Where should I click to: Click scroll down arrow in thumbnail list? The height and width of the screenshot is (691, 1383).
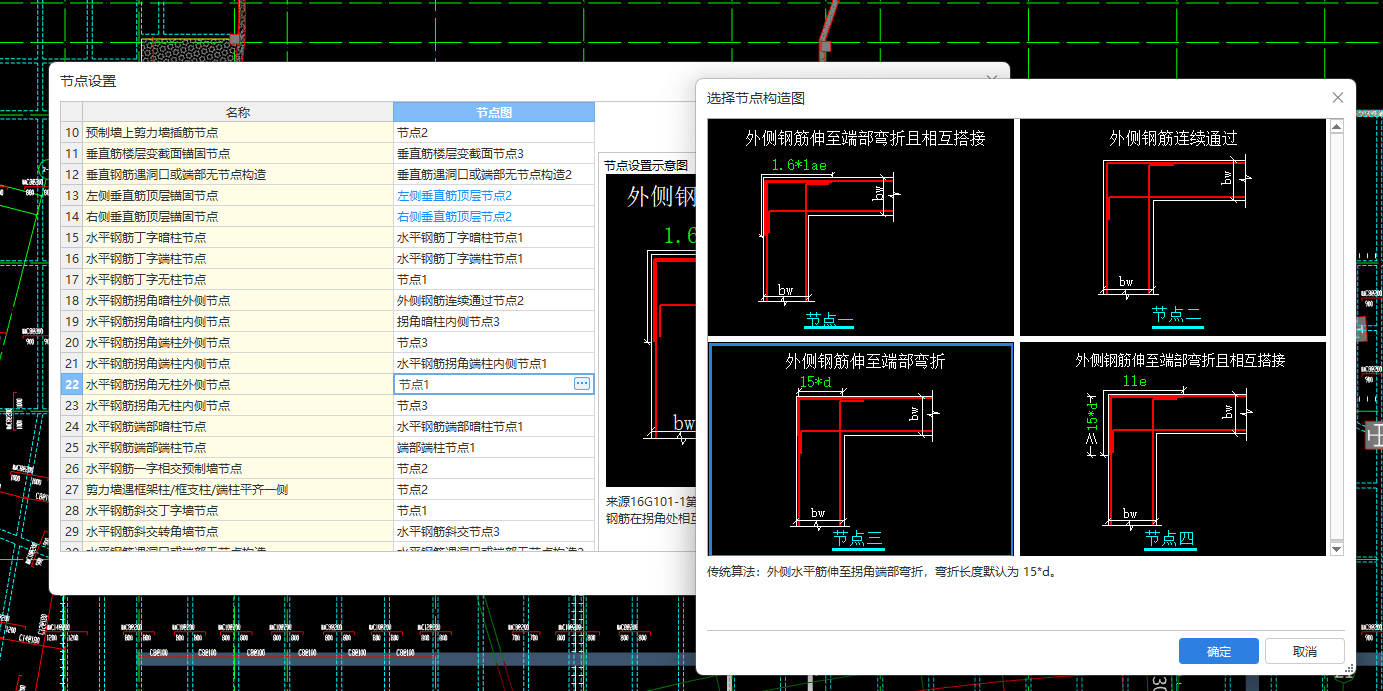pos(1336,548)
